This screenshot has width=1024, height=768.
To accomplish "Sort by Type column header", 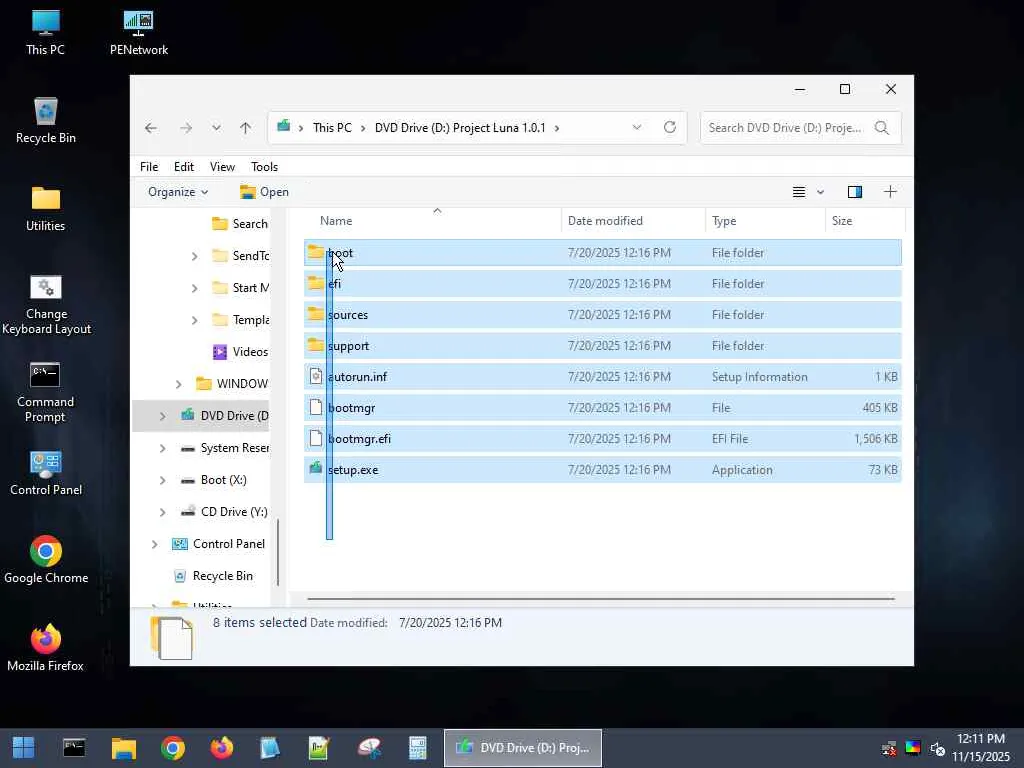I will pyautogui.click(x=765, y=221).
